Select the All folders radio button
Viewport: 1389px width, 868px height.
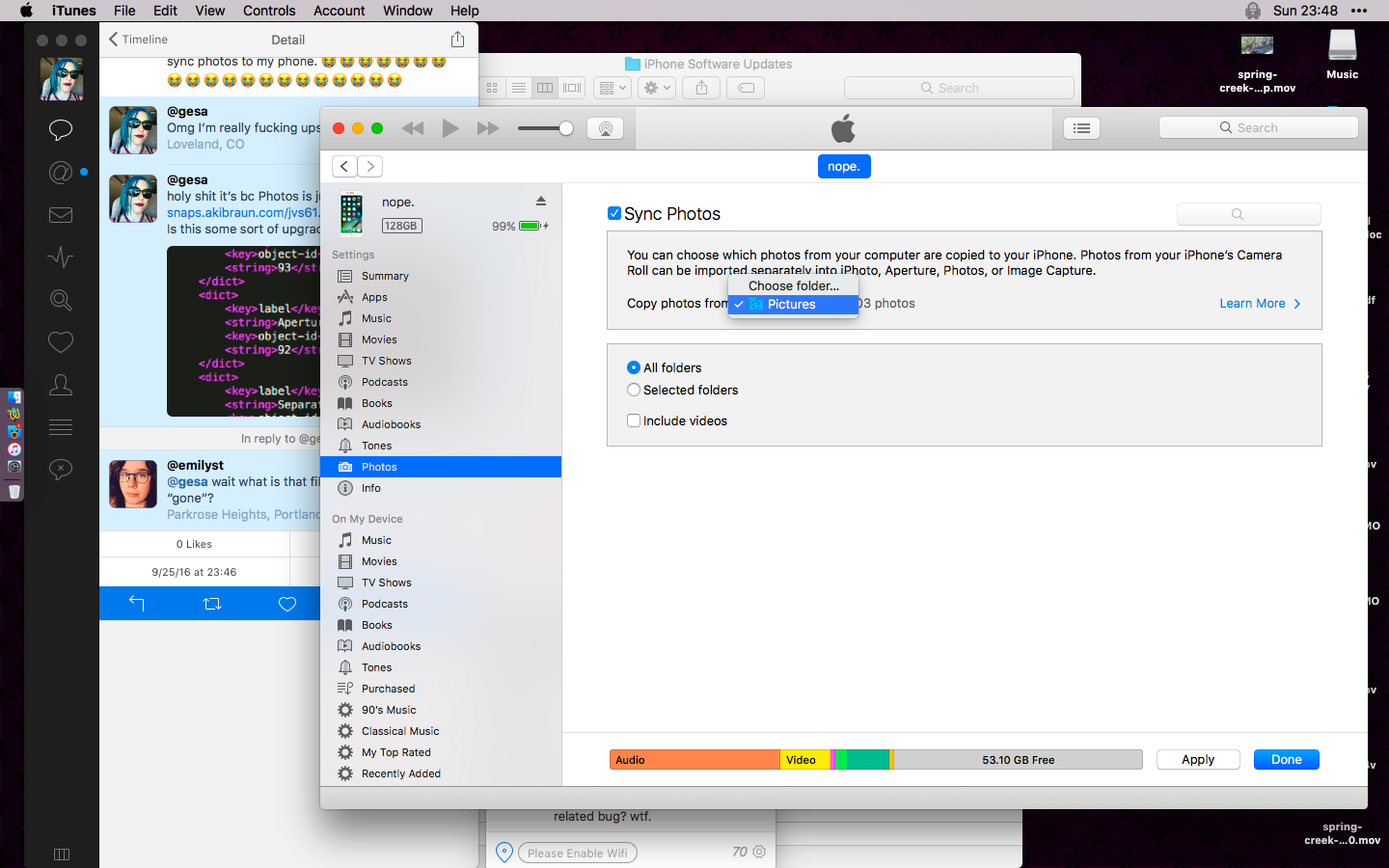tap(634, 367)
